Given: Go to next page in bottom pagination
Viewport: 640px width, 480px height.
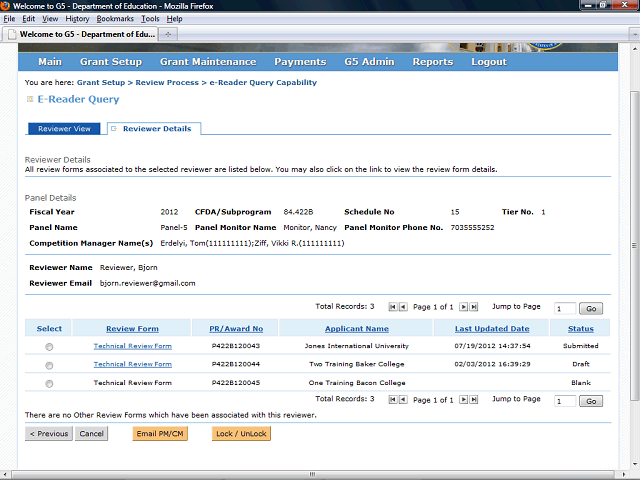Looking at the screenshot, I should (463, 400).
